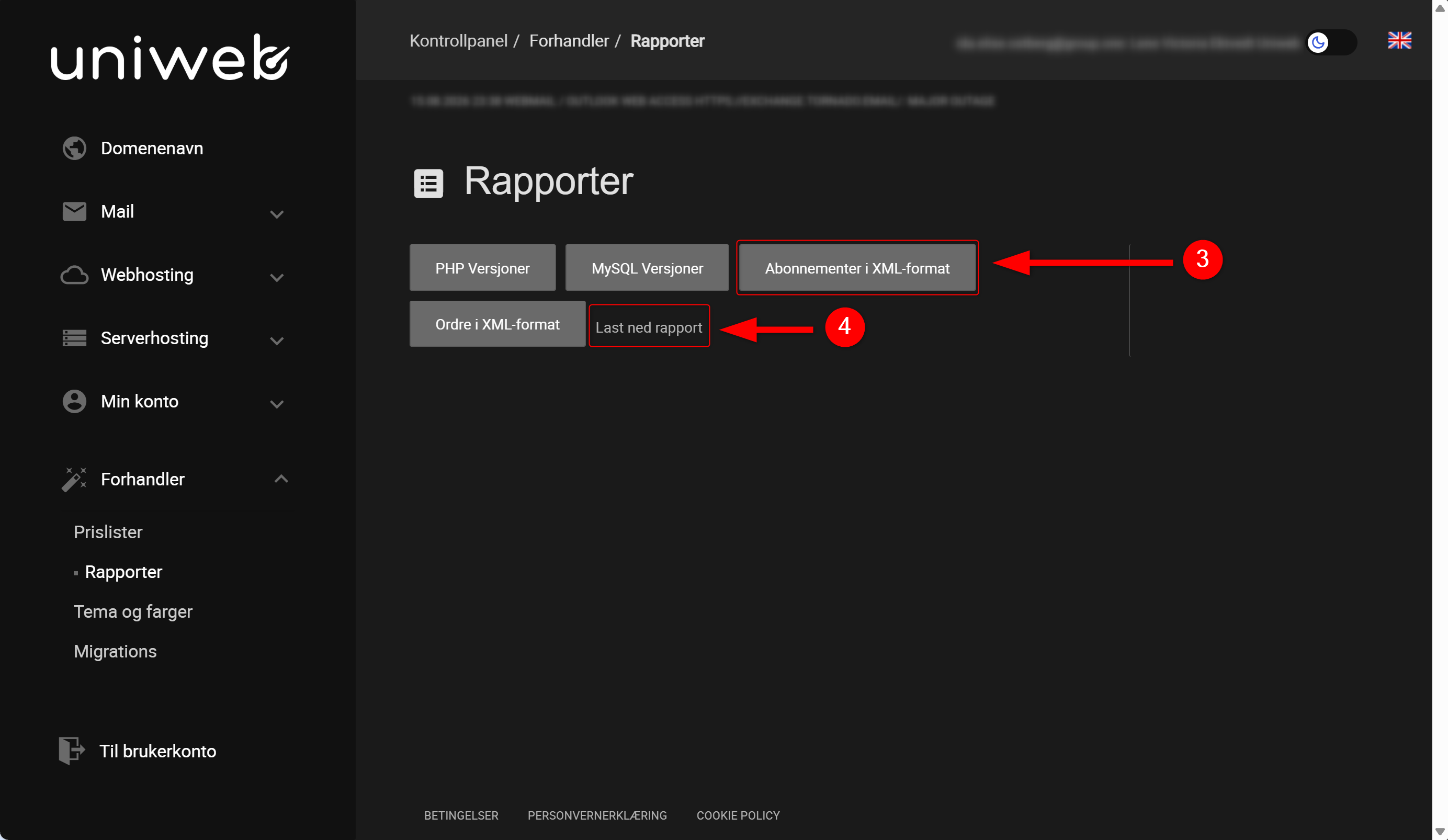The width and height of the screenshot is (1448, 840).
Task: Click the Serverhosting menu label
Action: 154,338
